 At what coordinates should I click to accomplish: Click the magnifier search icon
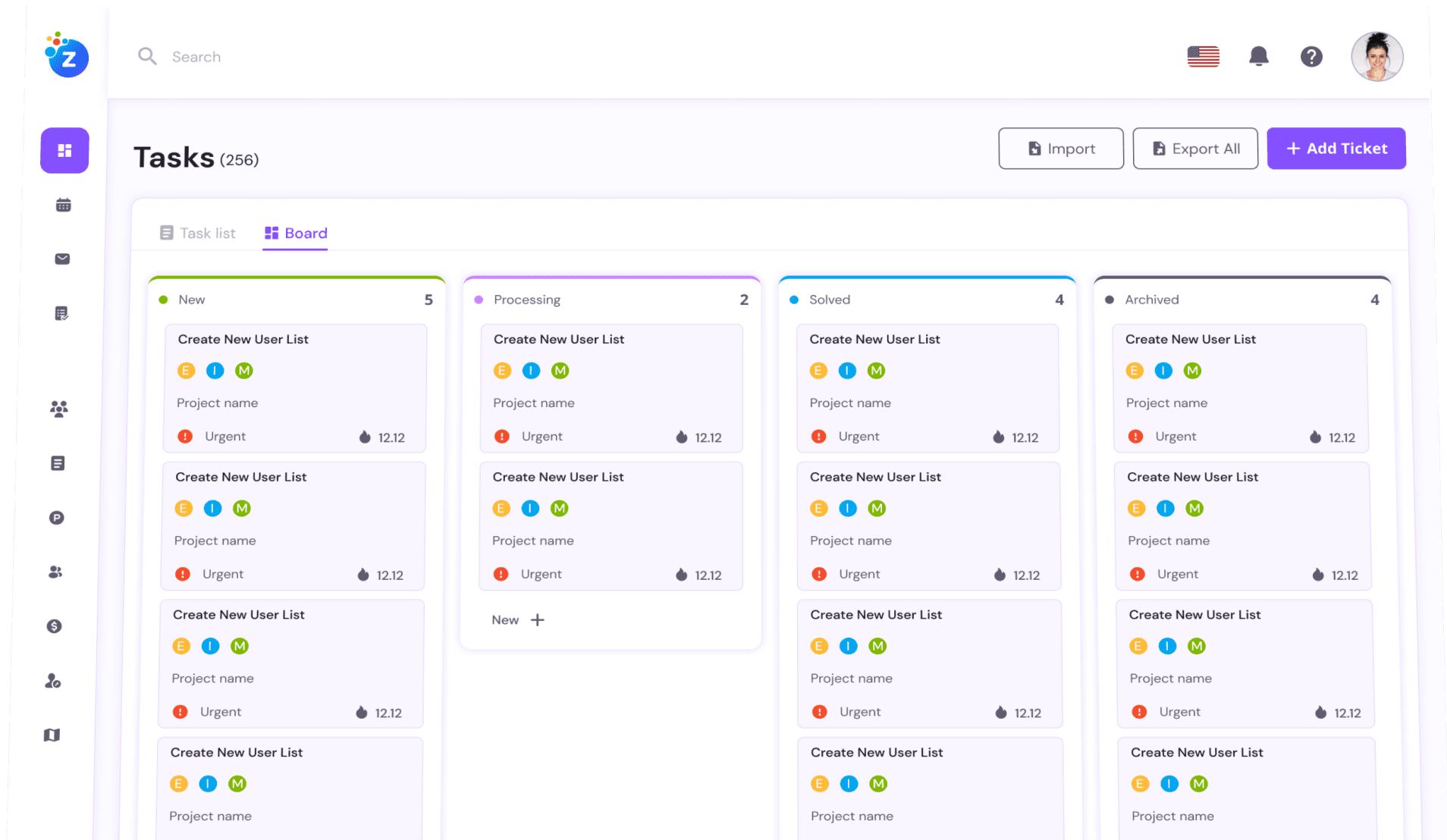click(x=147, y=56)
